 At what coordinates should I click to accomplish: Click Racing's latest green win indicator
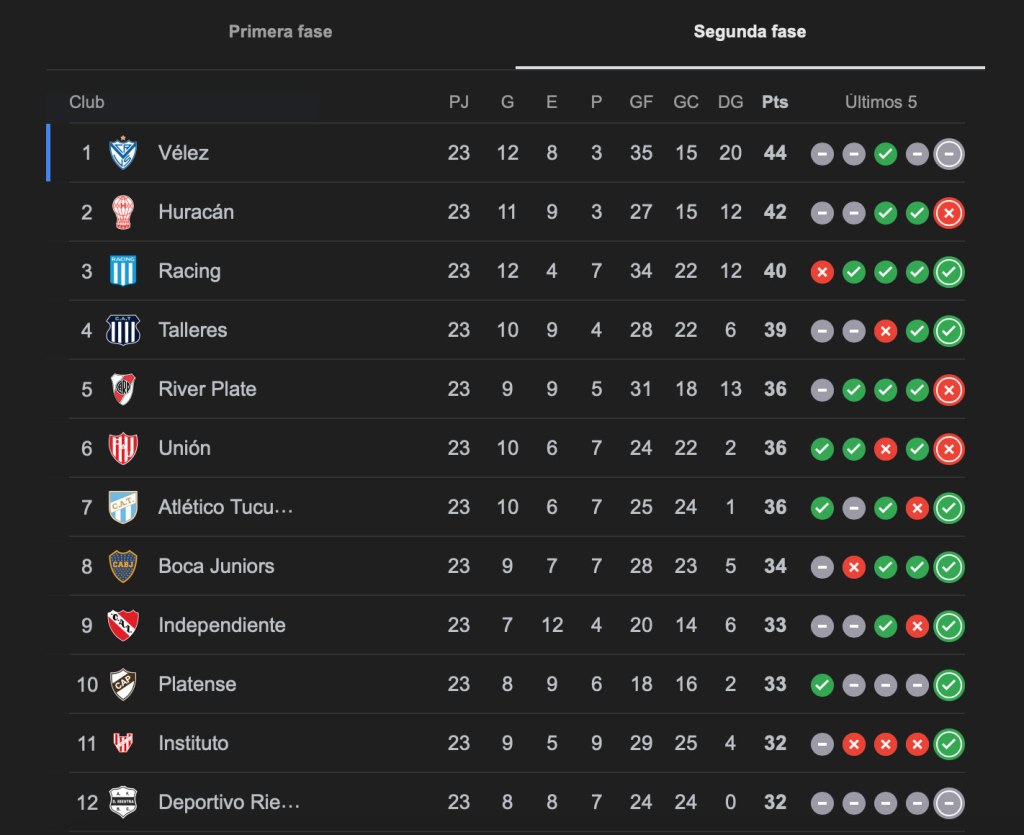[x=949, y=272]
